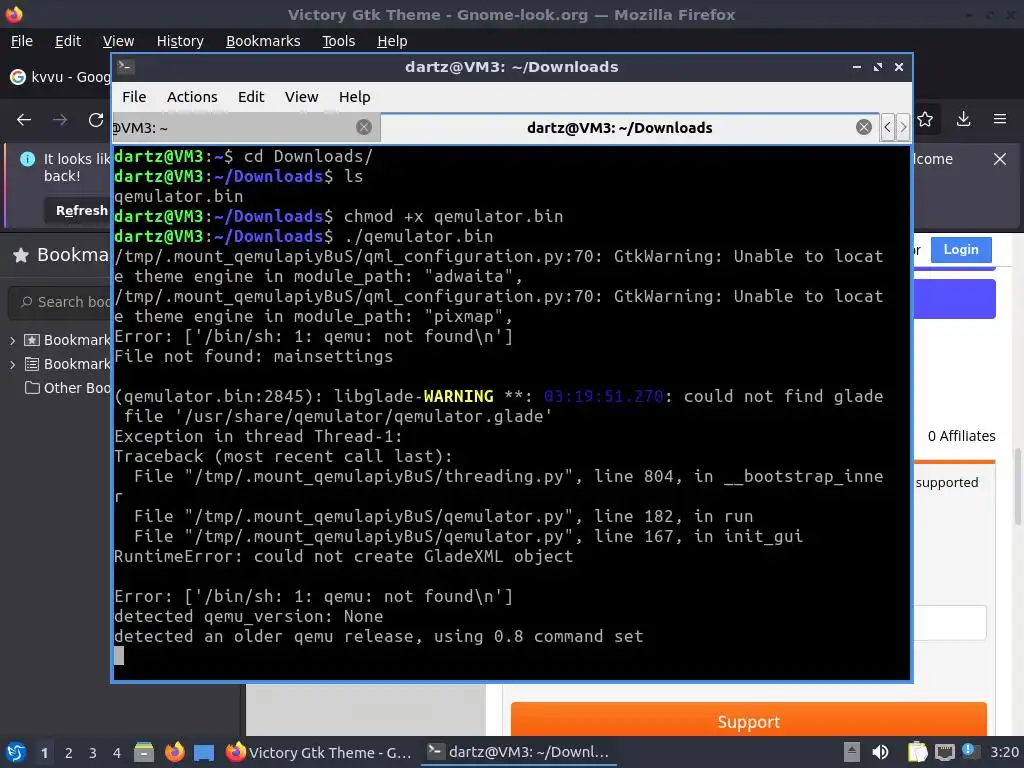Go back in Firefox
The image size is (1024, 768).
(x=24, y=120)
